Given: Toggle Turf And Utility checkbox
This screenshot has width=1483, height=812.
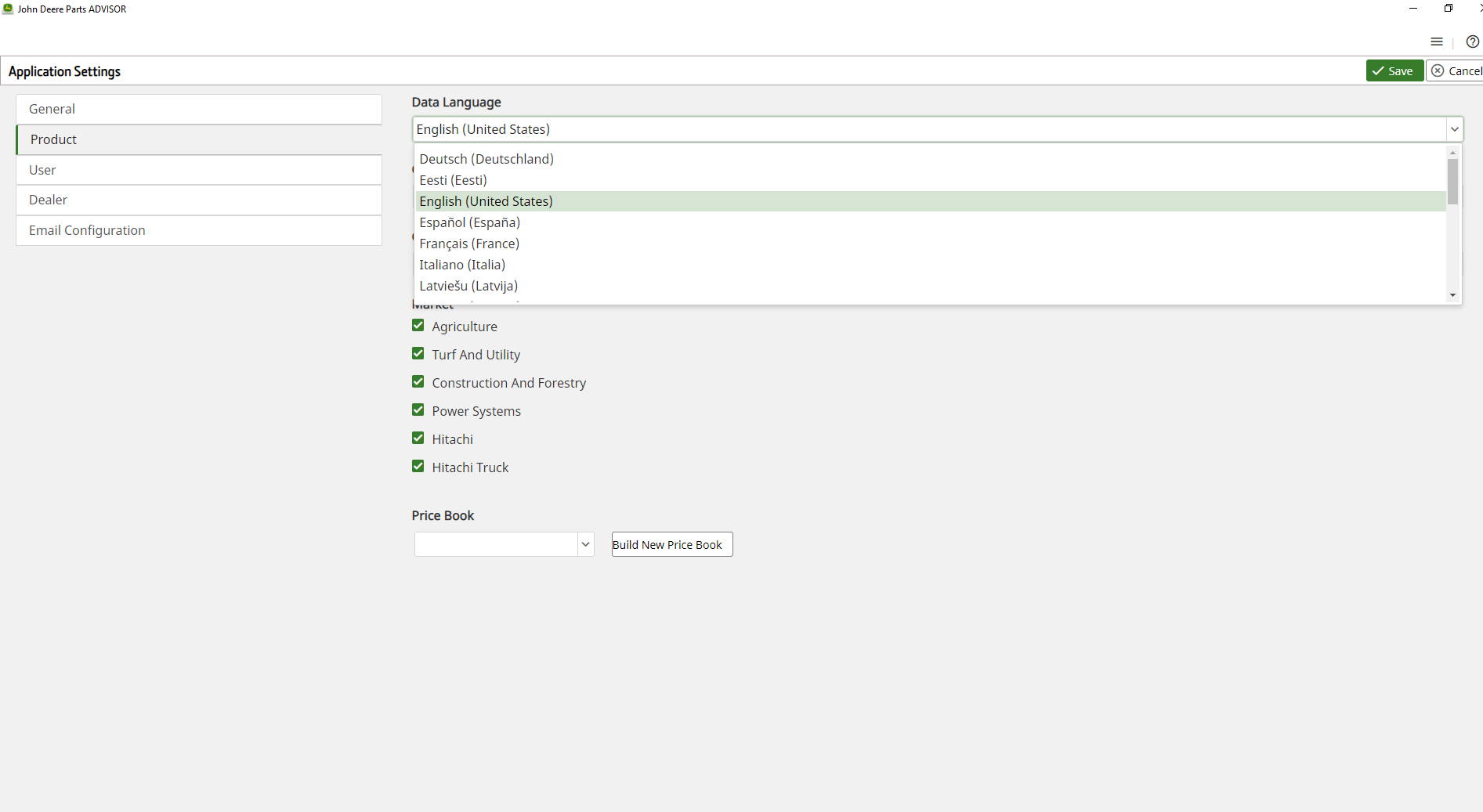Looking at the screenshot, I should (x=418, y=354).
